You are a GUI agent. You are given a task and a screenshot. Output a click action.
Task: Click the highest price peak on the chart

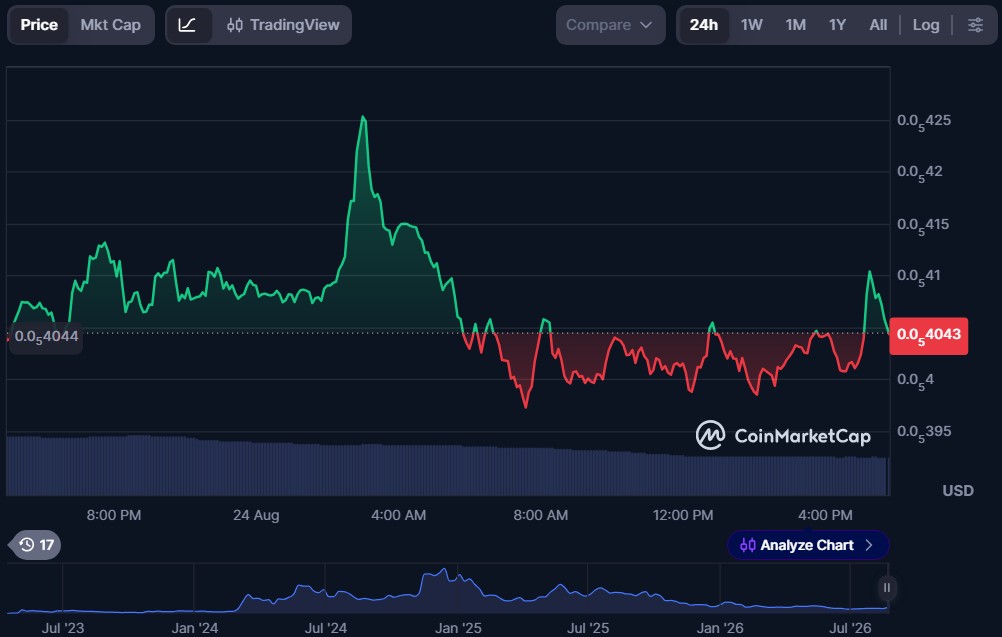[363, 117]
